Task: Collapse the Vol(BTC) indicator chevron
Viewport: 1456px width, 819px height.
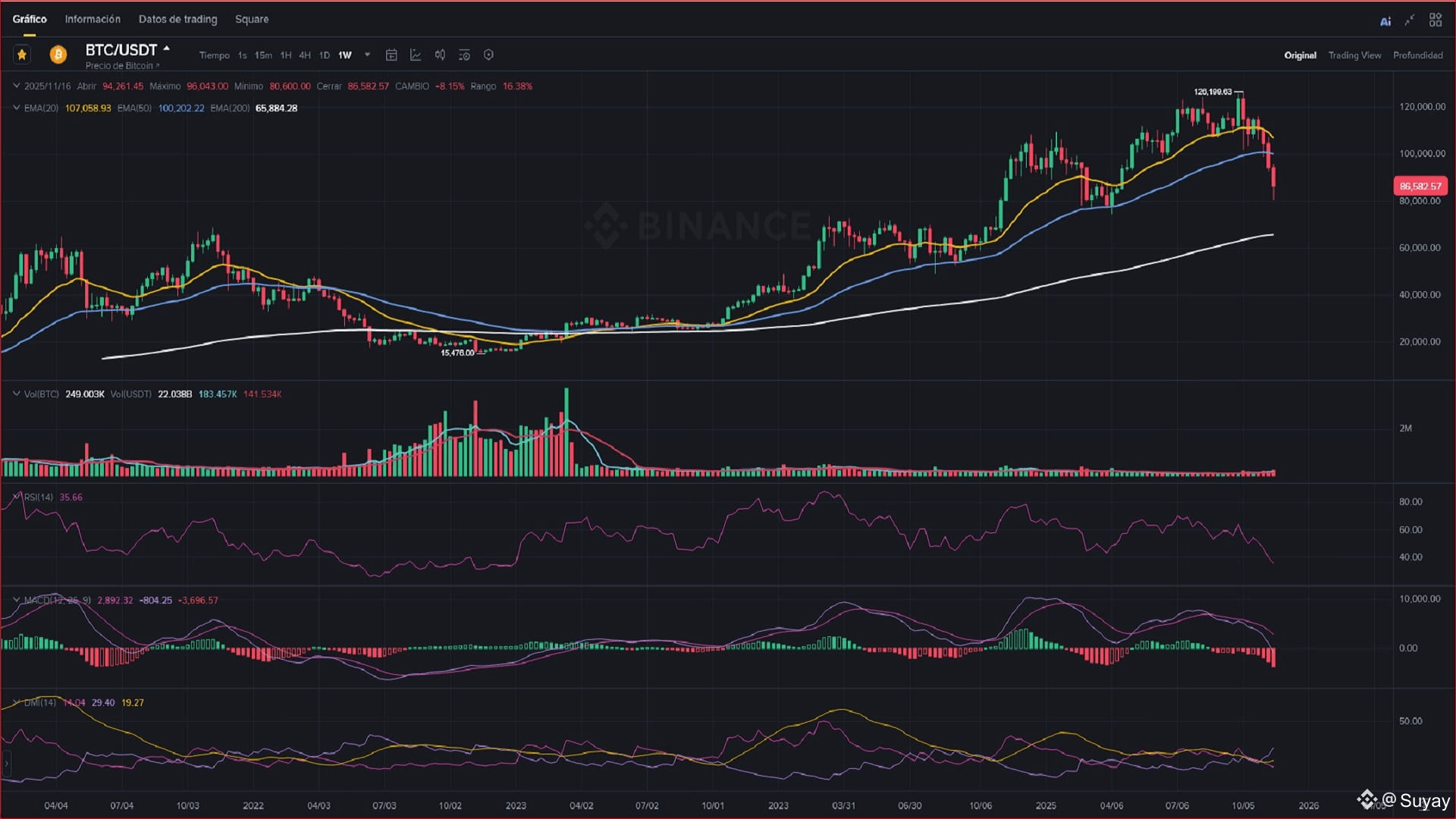Action: pyautogui.click(x=17, y=394)
